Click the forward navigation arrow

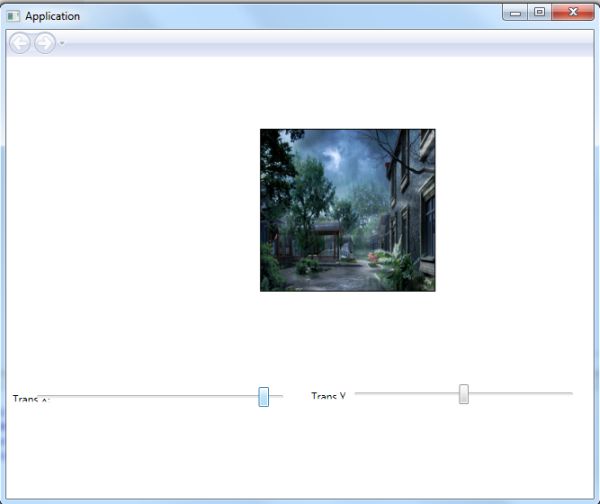tap(45, 43)
